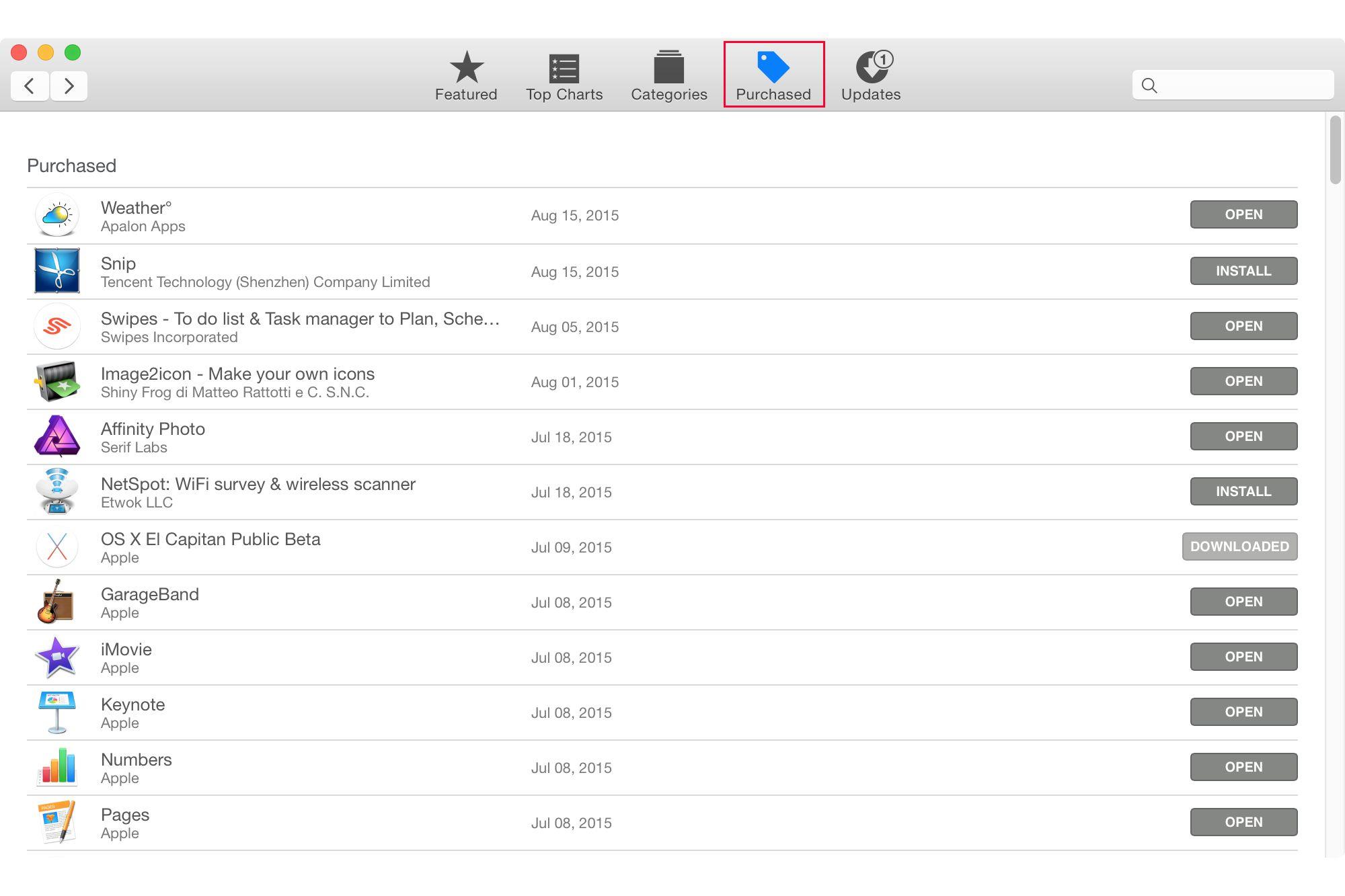1345x896 pixels.
Task: Click the Keynote podium icon
Action: [x=57, y=712]
